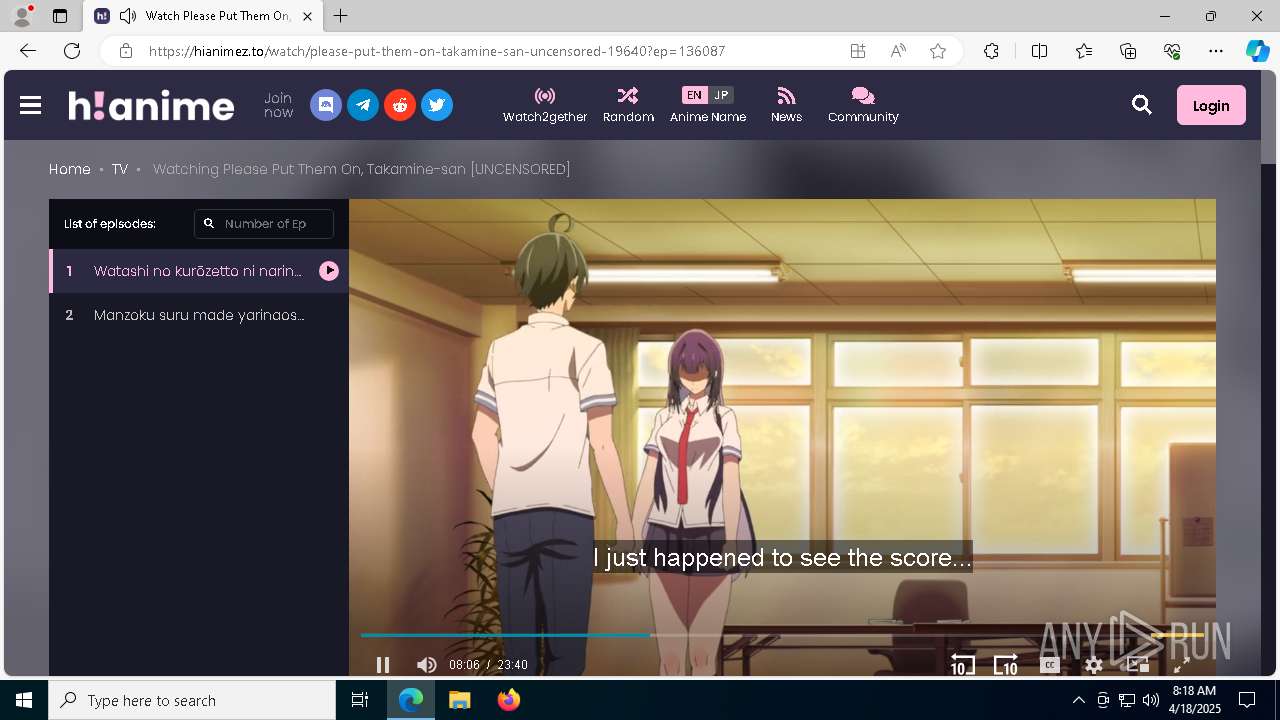Open Watch2gether page
This screenshot has width=1280, height=720.
545,105
